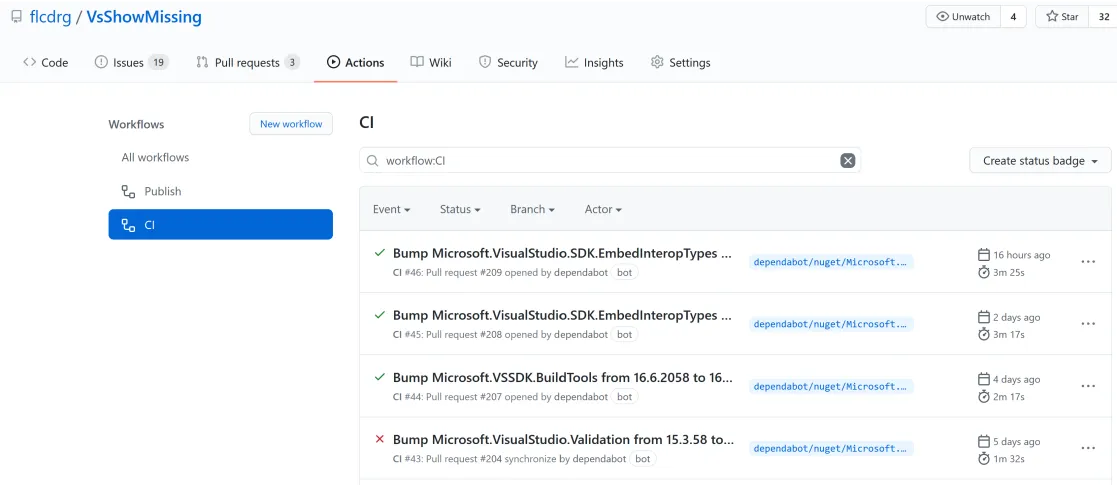The height and width of the screenshot is (485, 1117).
Task: Open the Bump Microsoft.VSSDK.BuildTools run
Action: click(563, 377)
